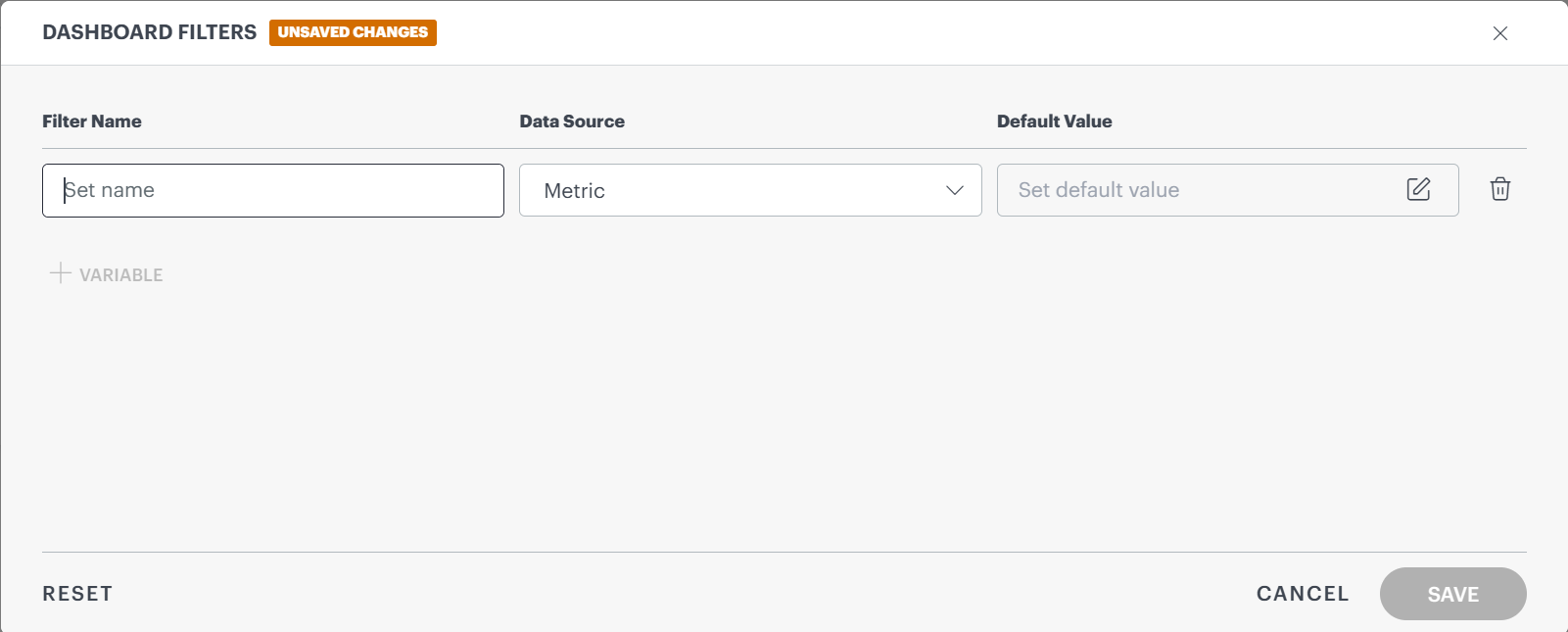Image resolution: width=1568 pixels, height=632 pixels.
Task: Expand the Data Source chevron arrow
Action: 955,190
